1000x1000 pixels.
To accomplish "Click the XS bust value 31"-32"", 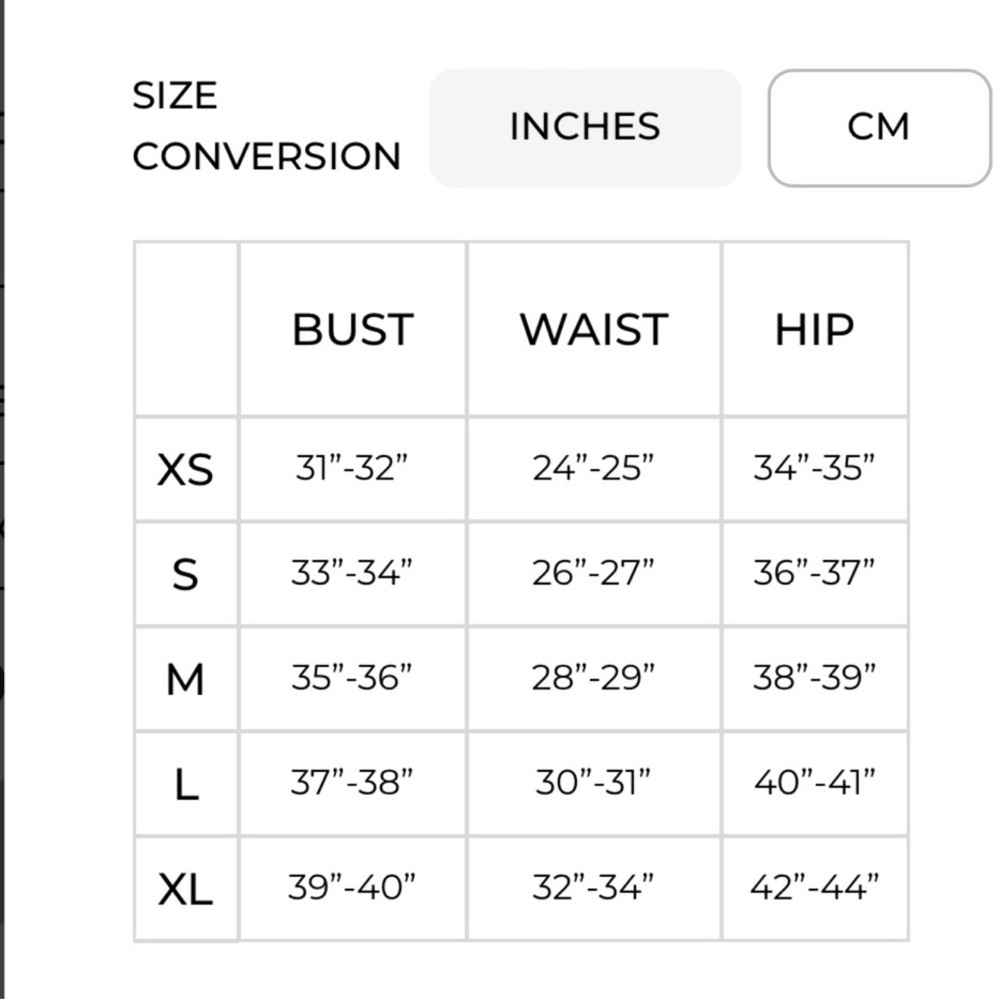I will pos(351,467).
